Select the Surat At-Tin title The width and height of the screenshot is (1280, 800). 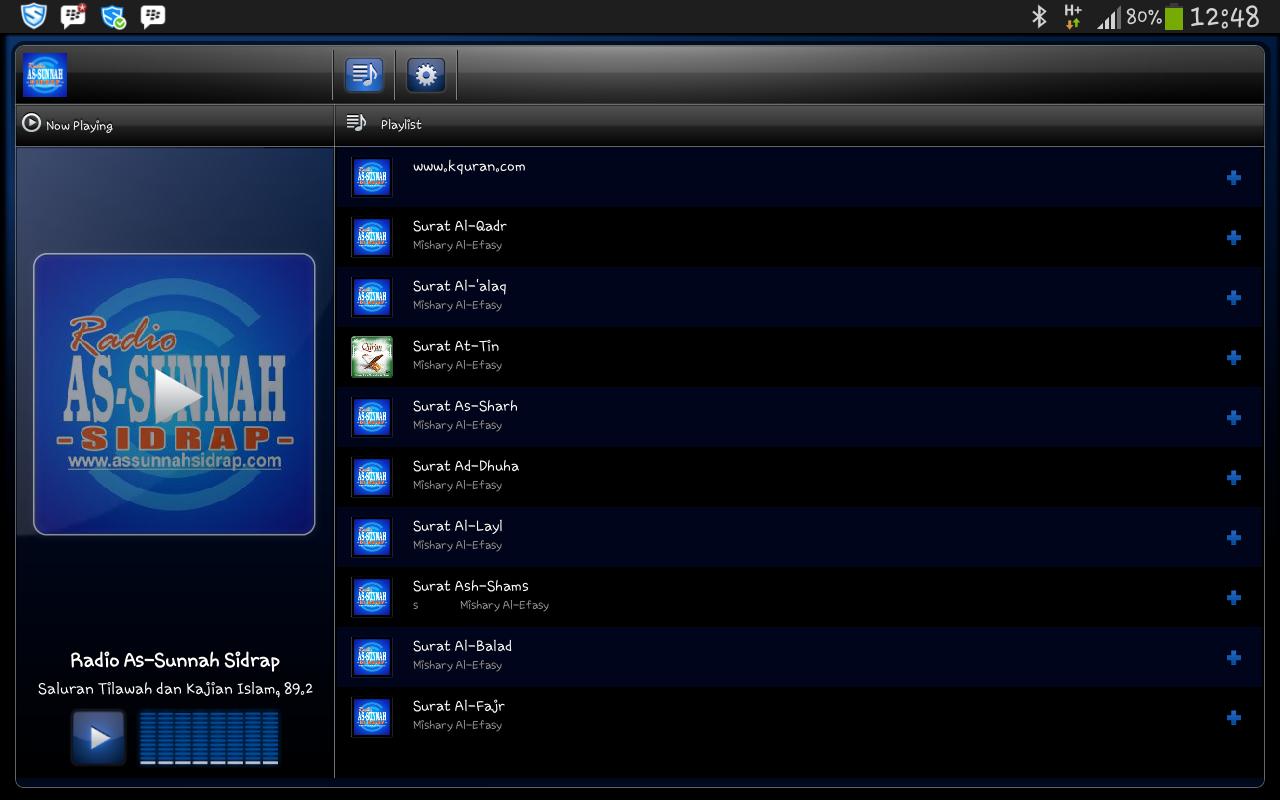tap(456, 346)
